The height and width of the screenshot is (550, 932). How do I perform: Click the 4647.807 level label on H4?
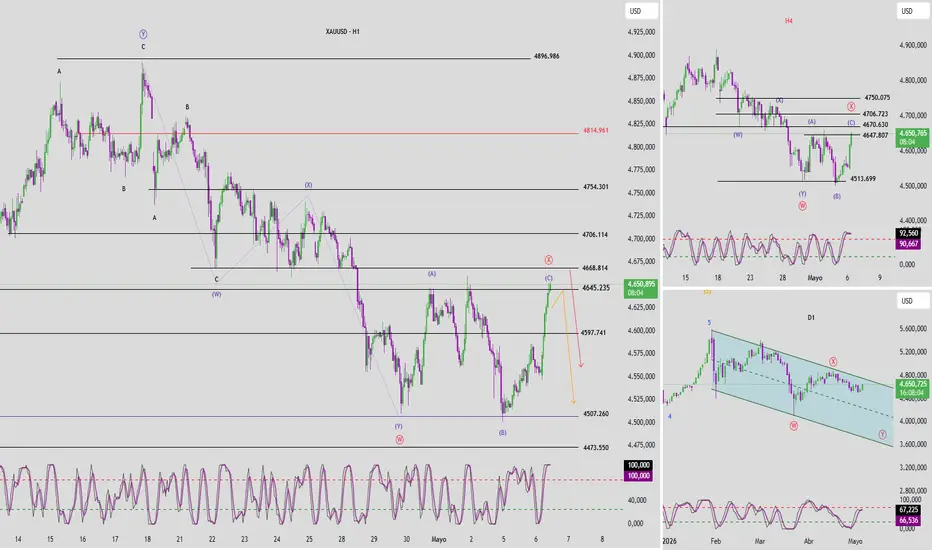point(875,136)
